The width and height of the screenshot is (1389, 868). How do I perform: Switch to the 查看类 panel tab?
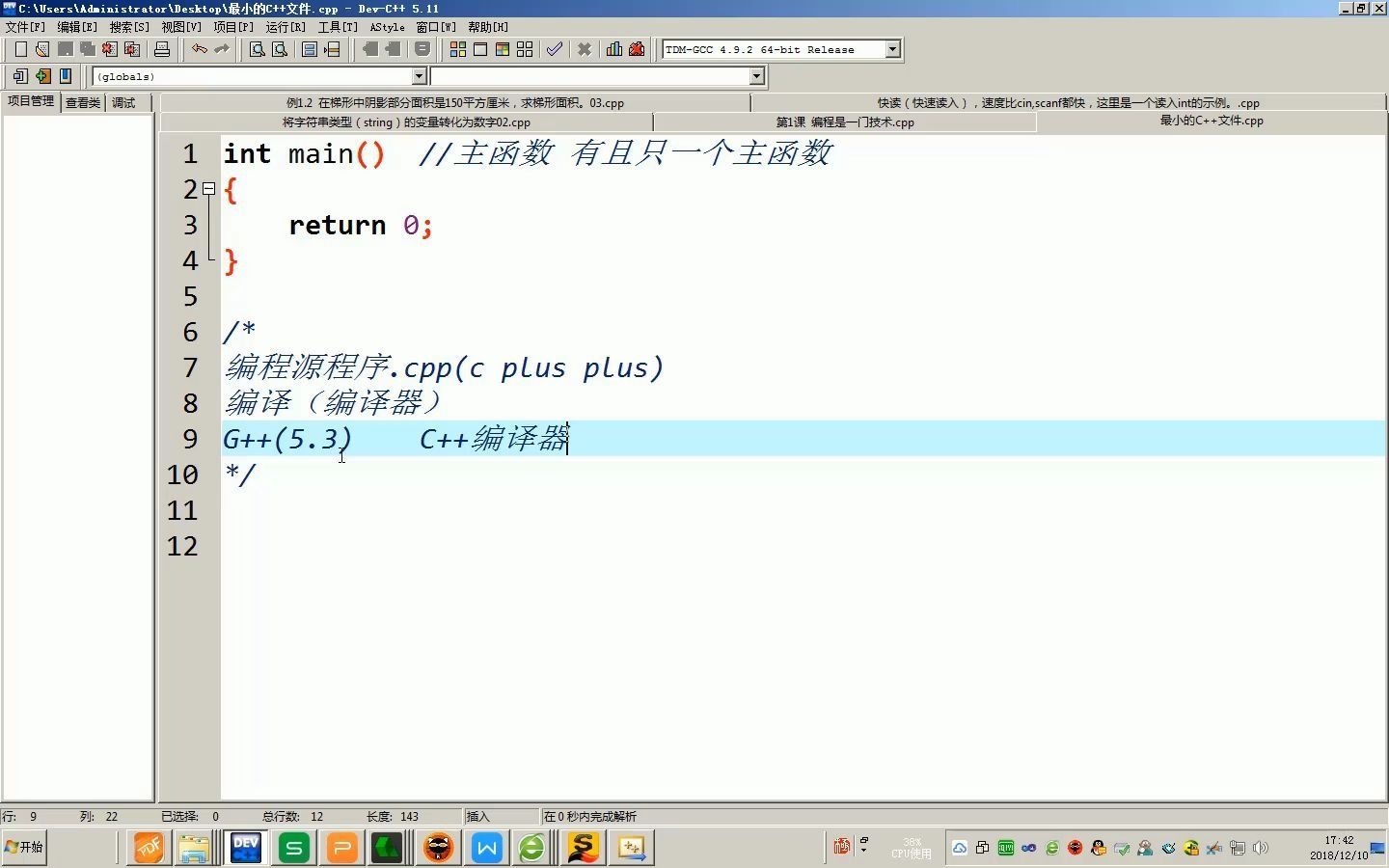83,102
